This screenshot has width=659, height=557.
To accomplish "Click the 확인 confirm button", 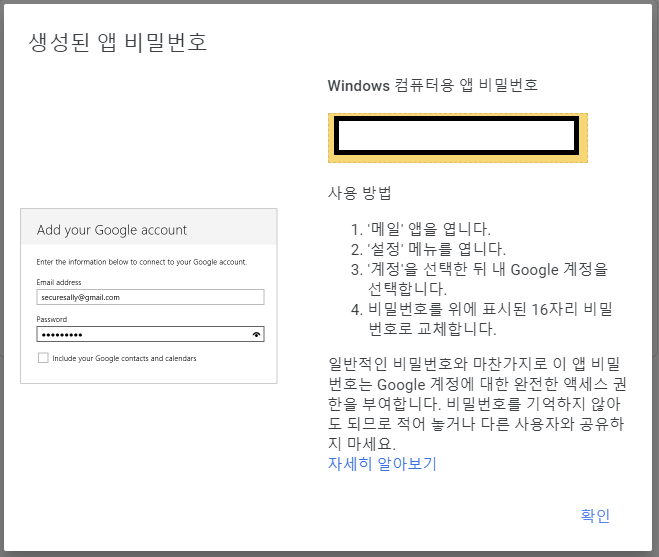I will (x=595, y=515).
